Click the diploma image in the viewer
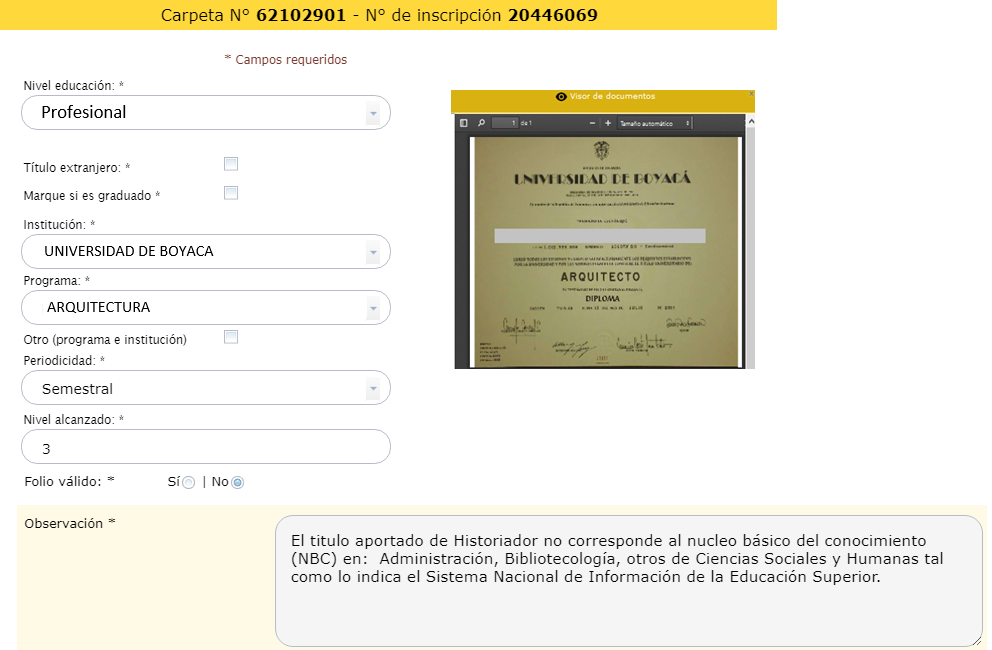 coord(604,250)
